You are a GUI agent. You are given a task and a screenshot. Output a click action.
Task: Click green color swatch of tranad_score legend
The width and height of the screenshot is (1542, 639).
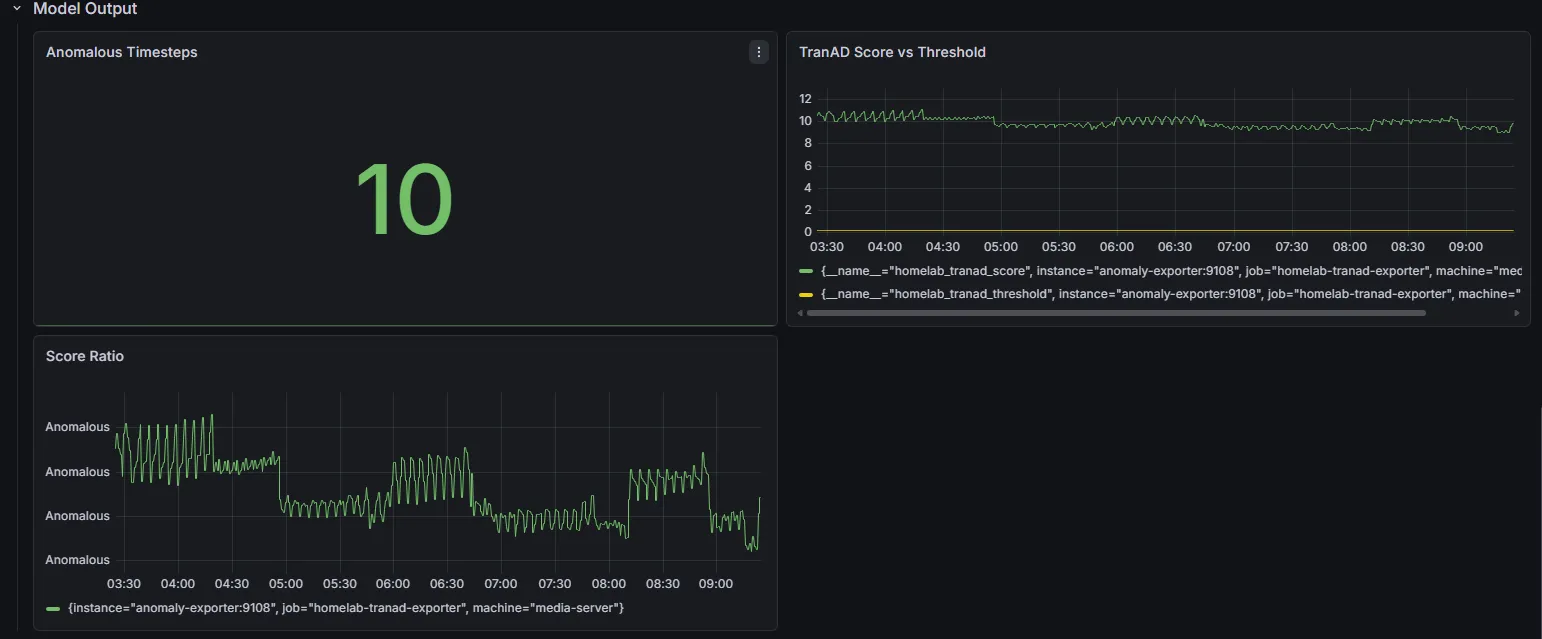pyautogui.click(x=806, y=271)
